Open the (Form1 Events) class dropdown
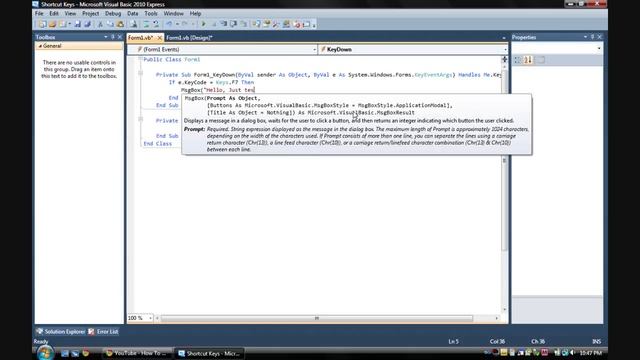Screen dimensions: 640x360 [x=314, y=49]
